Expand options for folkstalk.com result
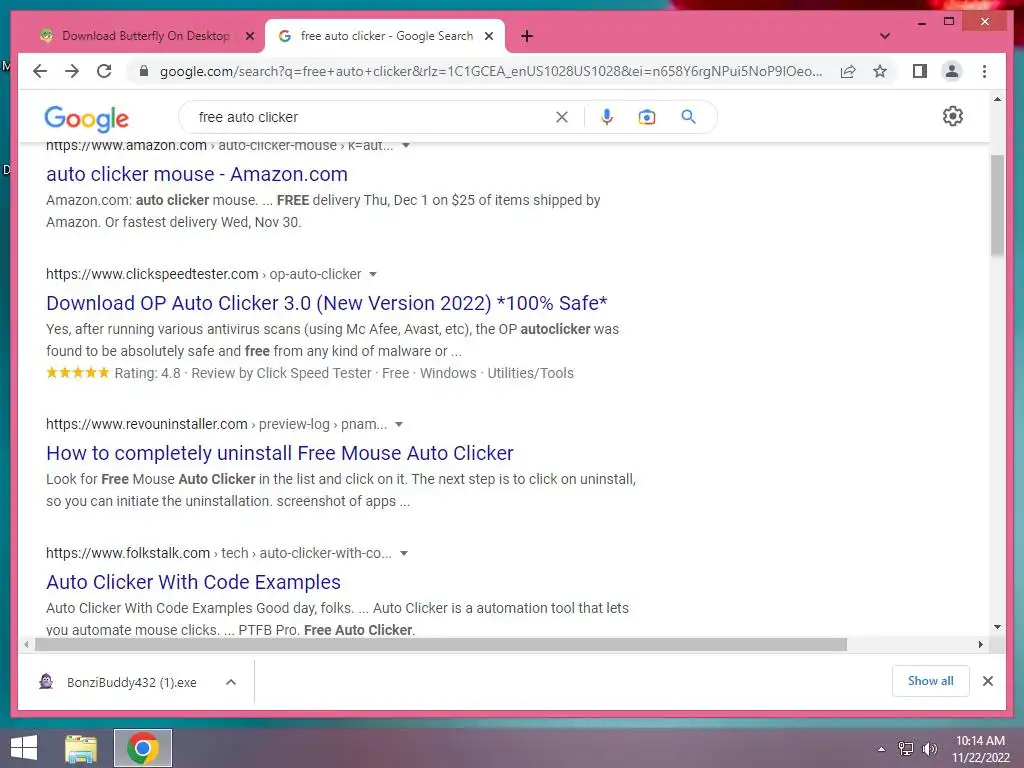This screenshot has width=1024, height=768. point(404,553)
